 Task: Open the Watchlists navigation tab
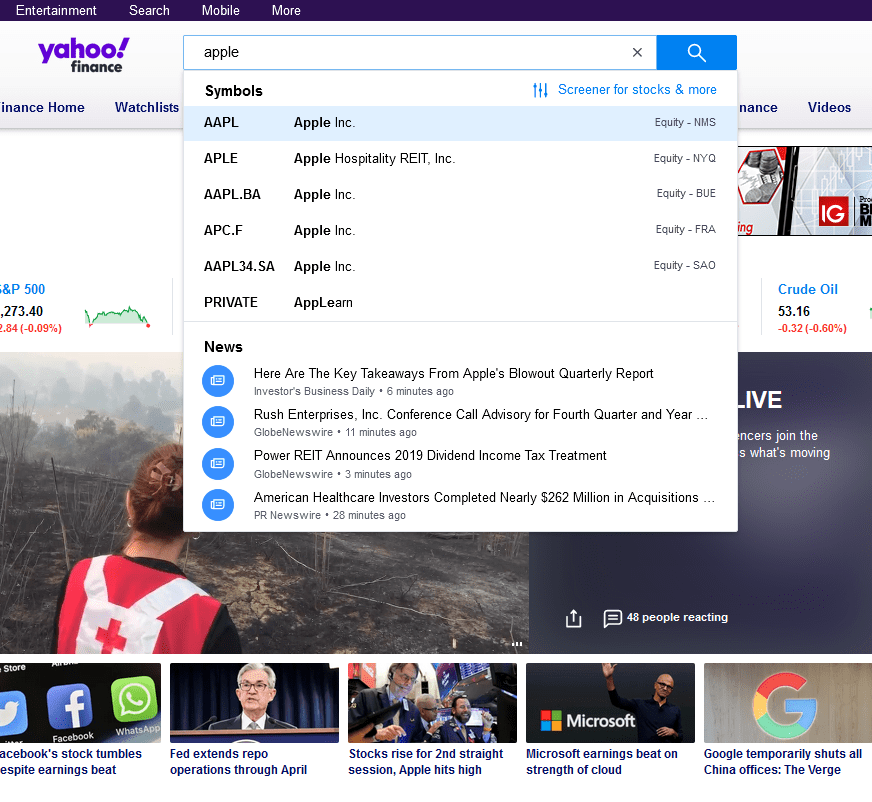(x=147, y=107)
